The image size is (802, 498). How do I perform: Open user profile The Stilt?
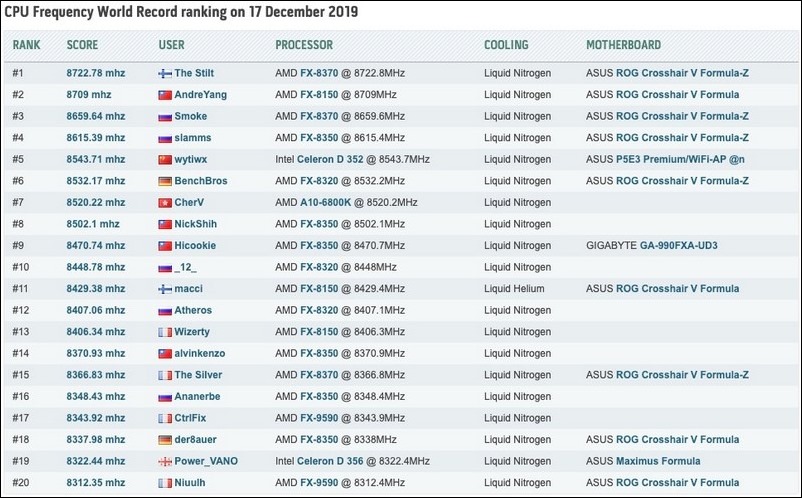194,73
